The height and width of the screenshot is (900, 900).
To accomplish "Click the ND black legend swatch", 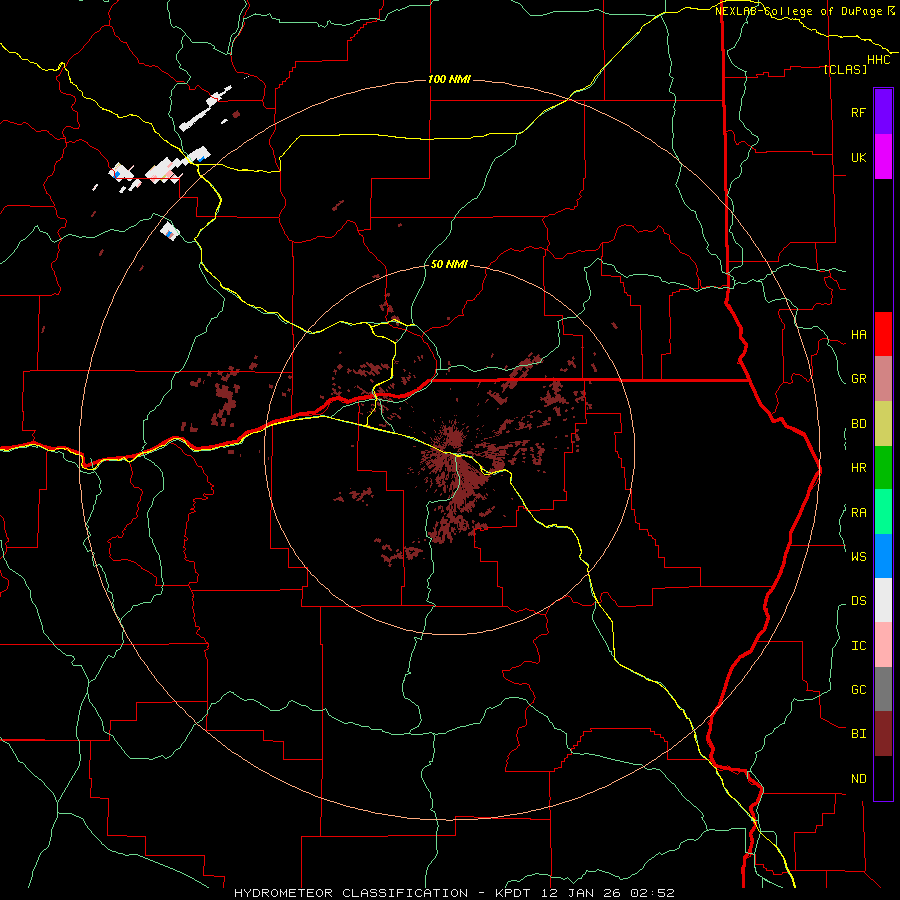I will pos(883,778).
